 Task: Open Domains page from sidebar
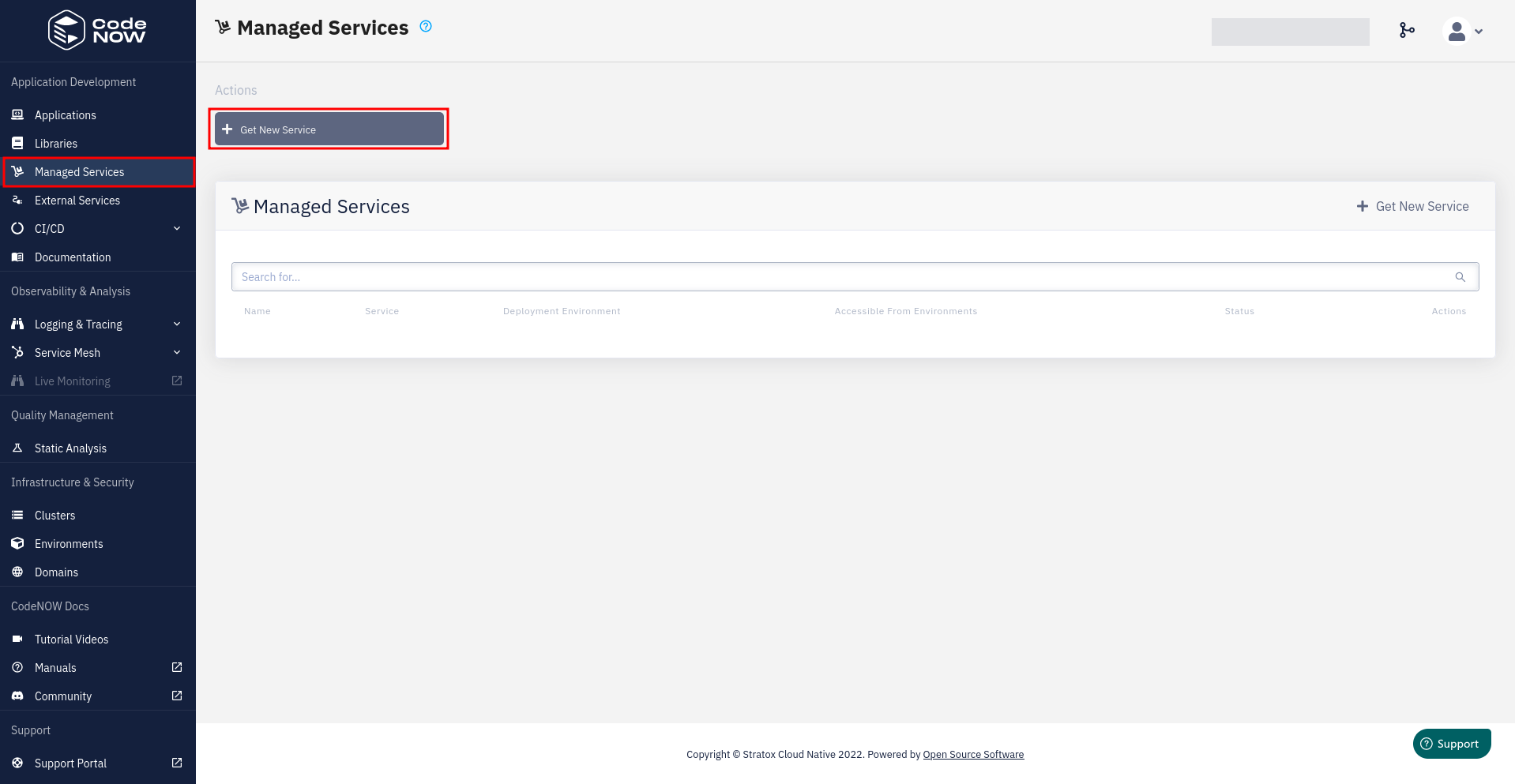(x=57, y=572)
